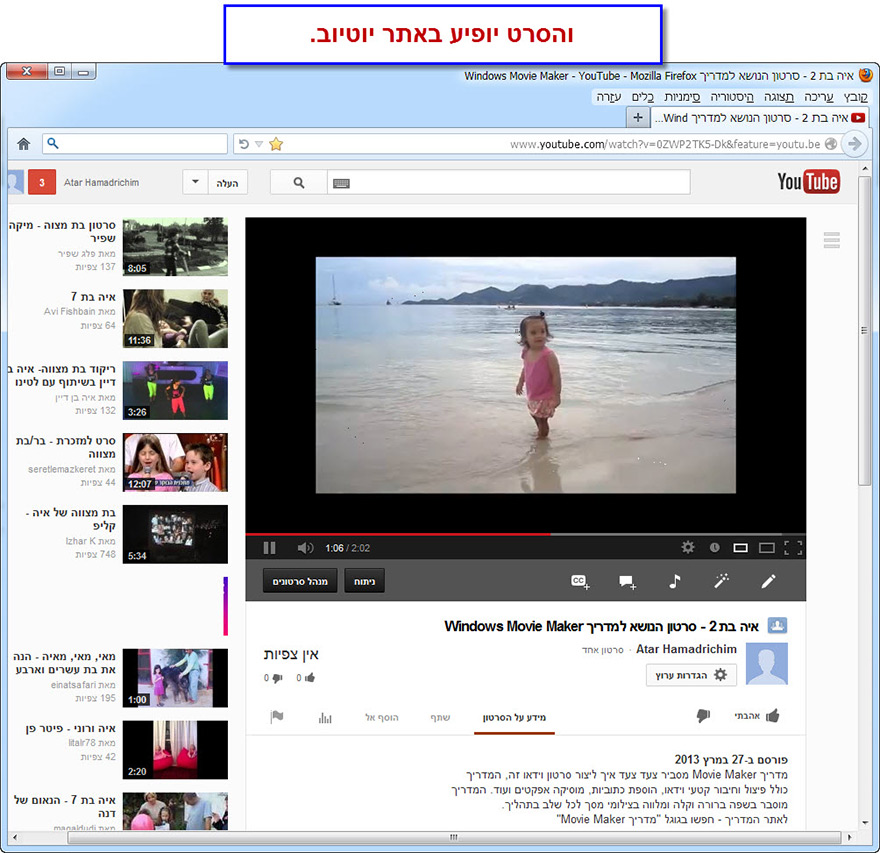Click the youtube.com address bar URL
The image size is (880, 853).
(x=665, y=144)
